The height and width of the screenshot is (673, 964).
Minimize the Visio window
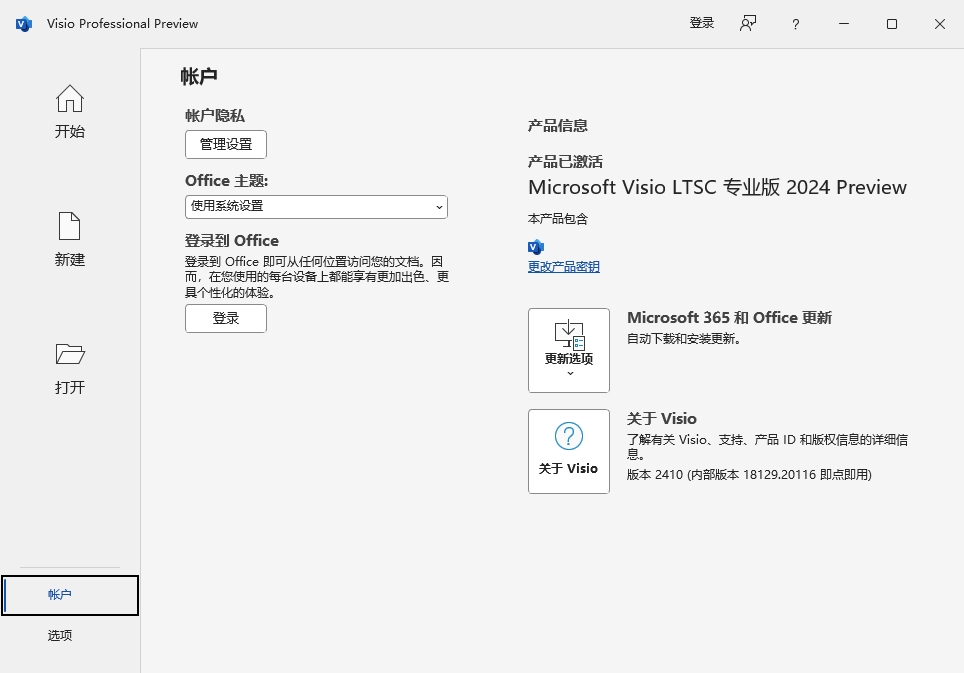843,24
